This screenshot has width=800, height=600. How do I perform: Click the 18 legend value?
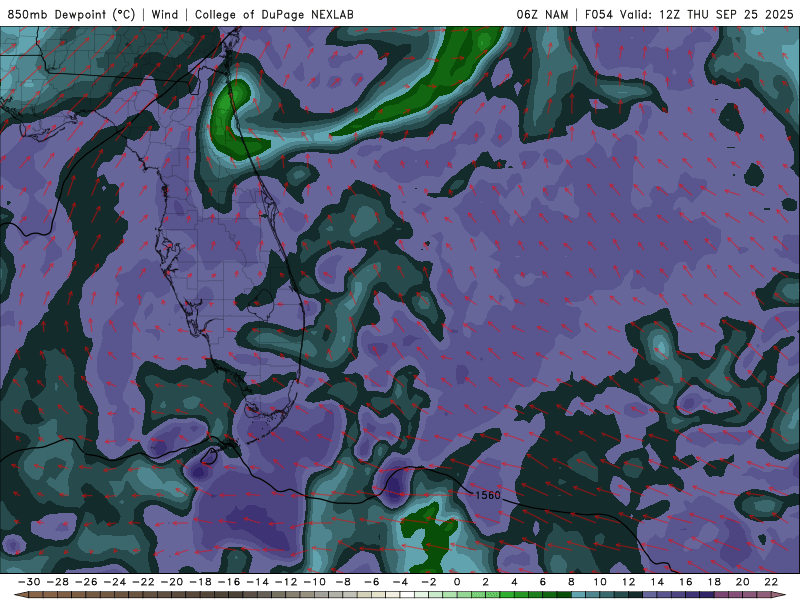pos(714,582)
